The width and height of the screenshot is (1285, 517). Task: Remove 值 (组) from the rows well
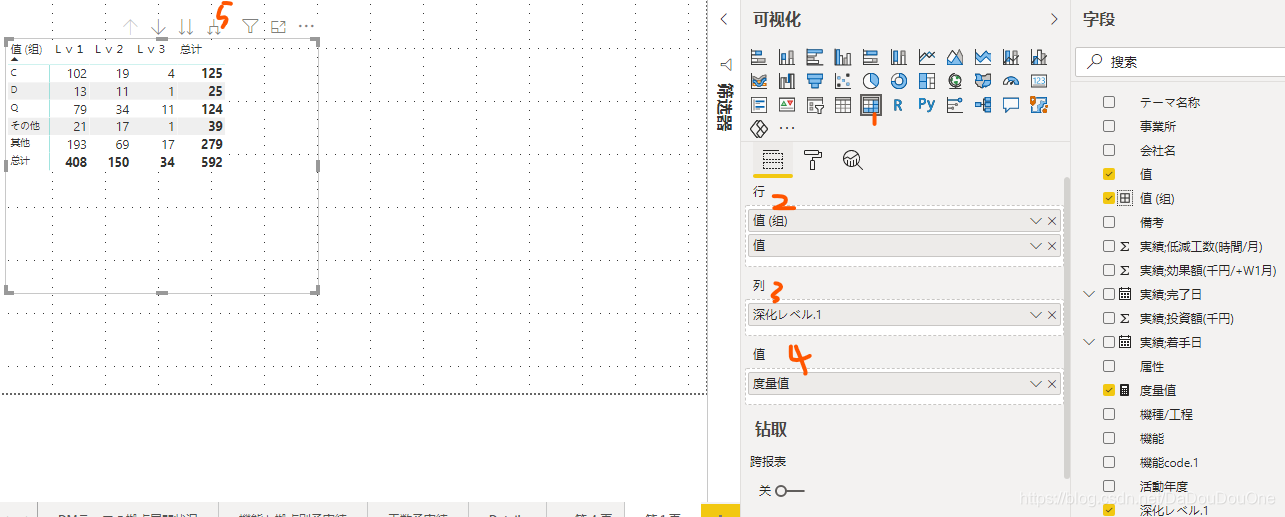tap(1052, 221)
